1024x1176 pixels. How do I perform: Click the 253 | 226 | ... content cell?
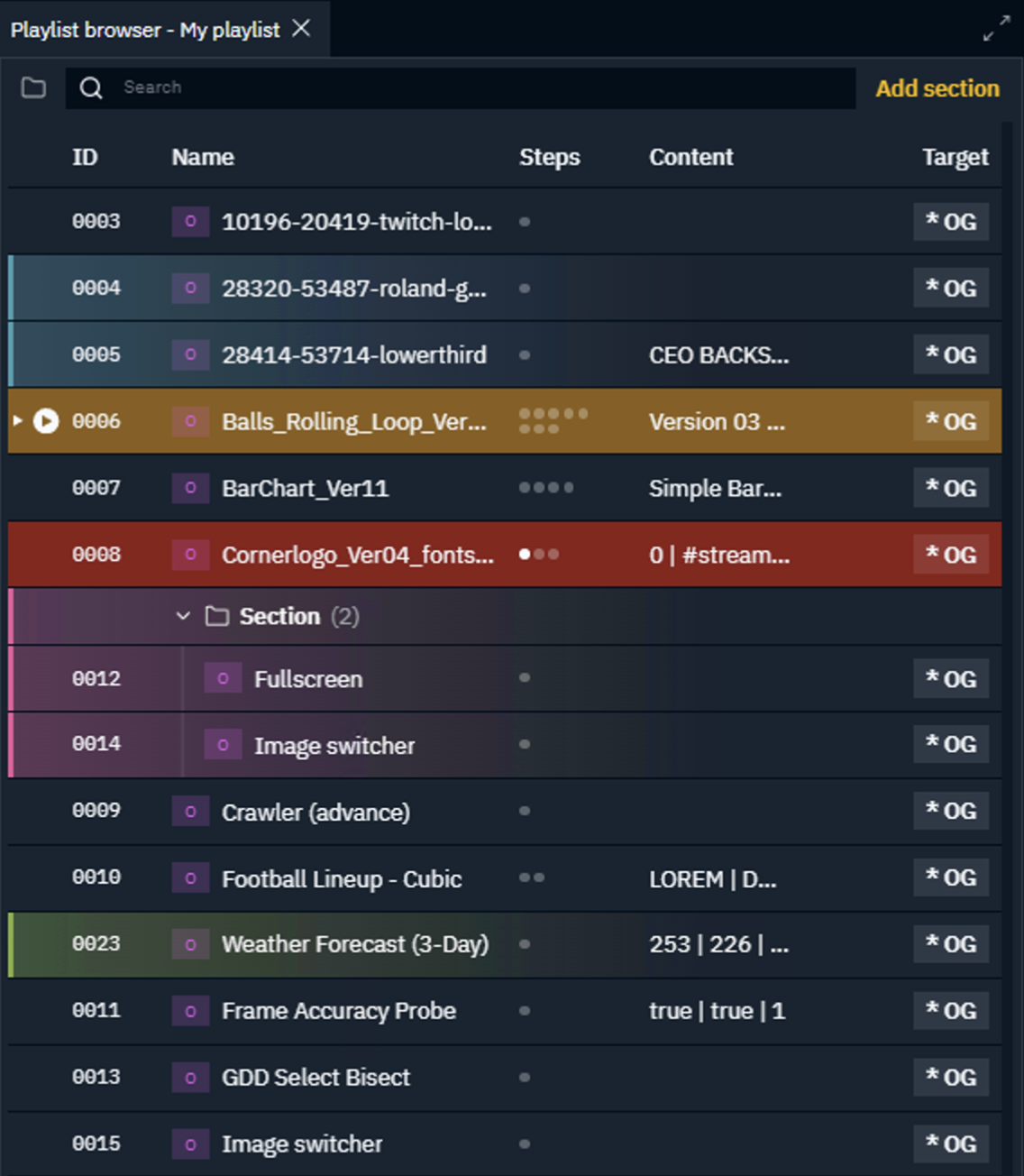719,944
